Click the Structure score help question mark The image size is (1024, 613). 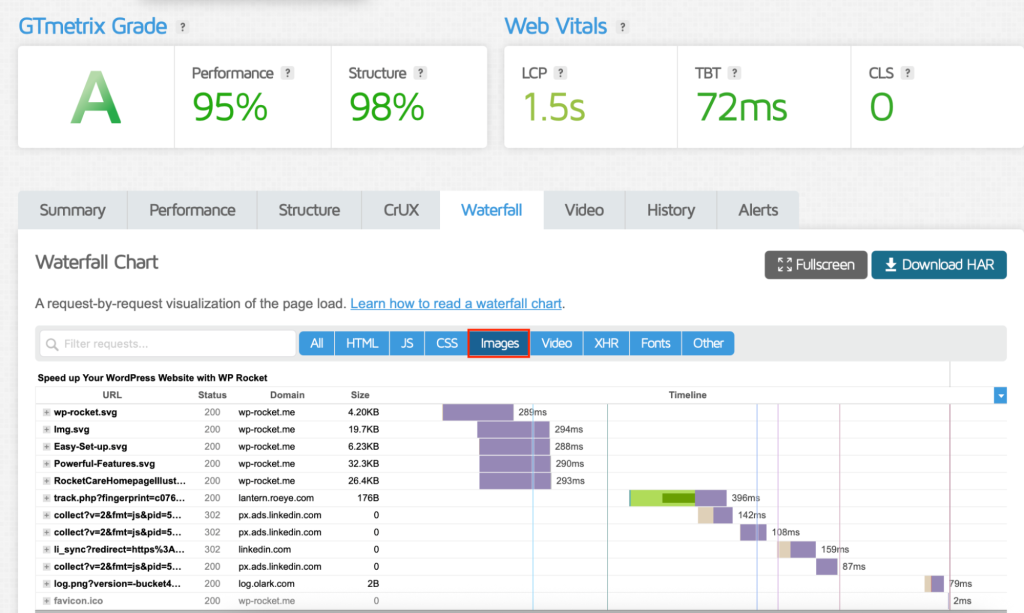click(x=421, y=73)
